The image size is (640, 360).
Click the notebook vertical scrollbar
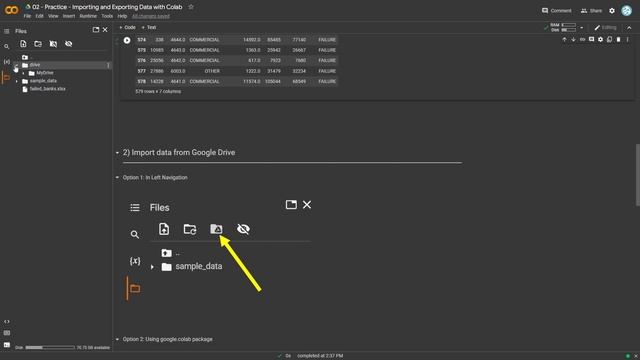pyautogui.click(x=637, y=175)
